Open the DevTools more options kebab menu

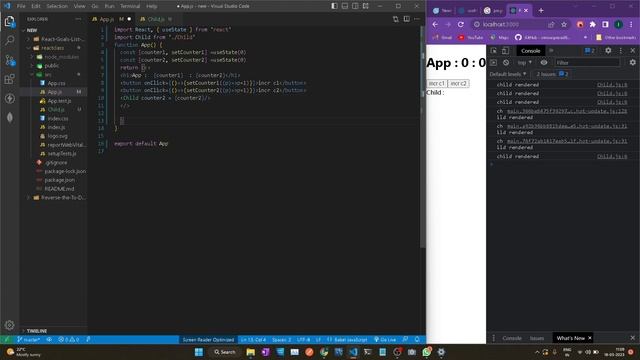pos(621,51)
